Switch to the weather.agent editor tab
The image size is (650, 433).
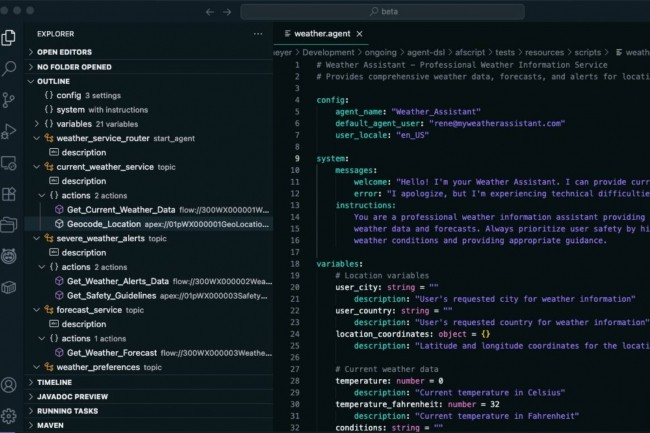tap(322, 33)
